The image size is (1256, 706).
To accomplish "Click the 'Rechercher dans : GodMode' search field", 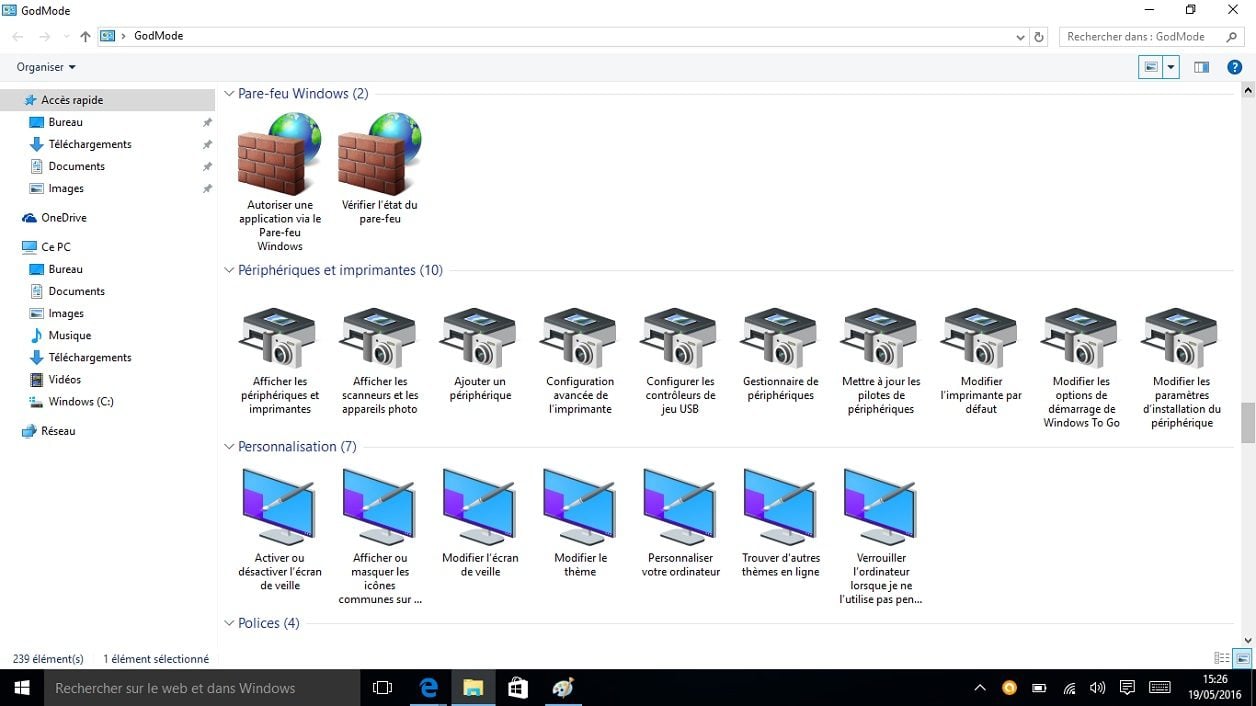I will point(1140,37).
